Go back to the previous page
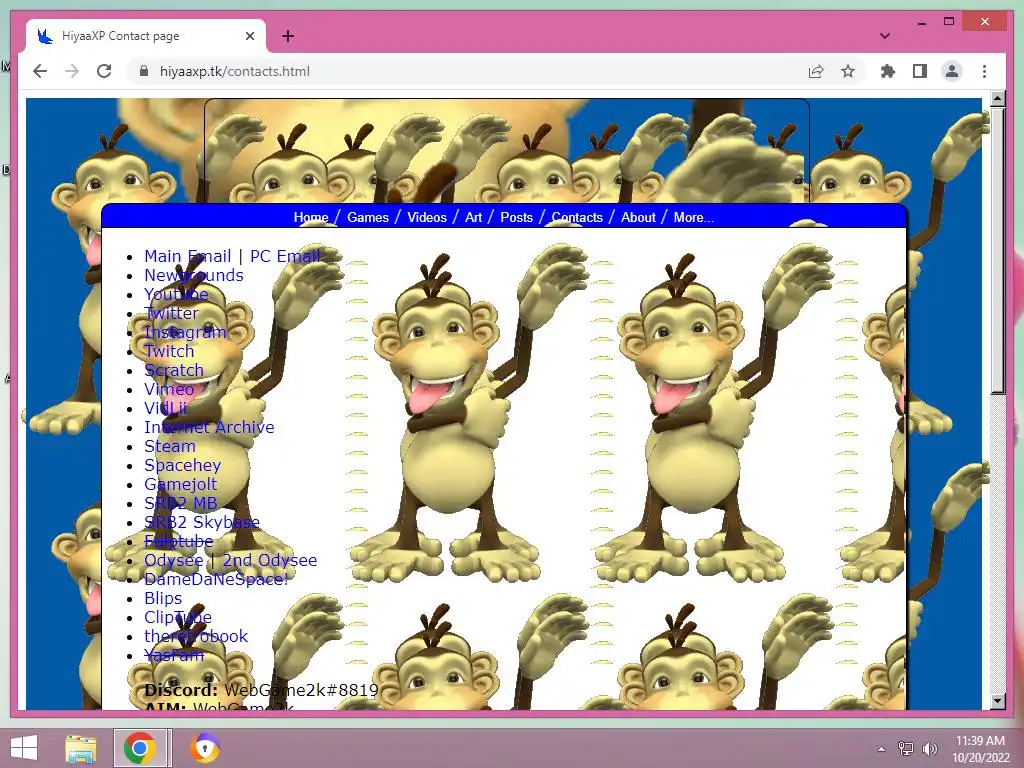Image resolution: width=1024 pixels, height=768 pixels. pyautogui.click(x=40, y=71)
